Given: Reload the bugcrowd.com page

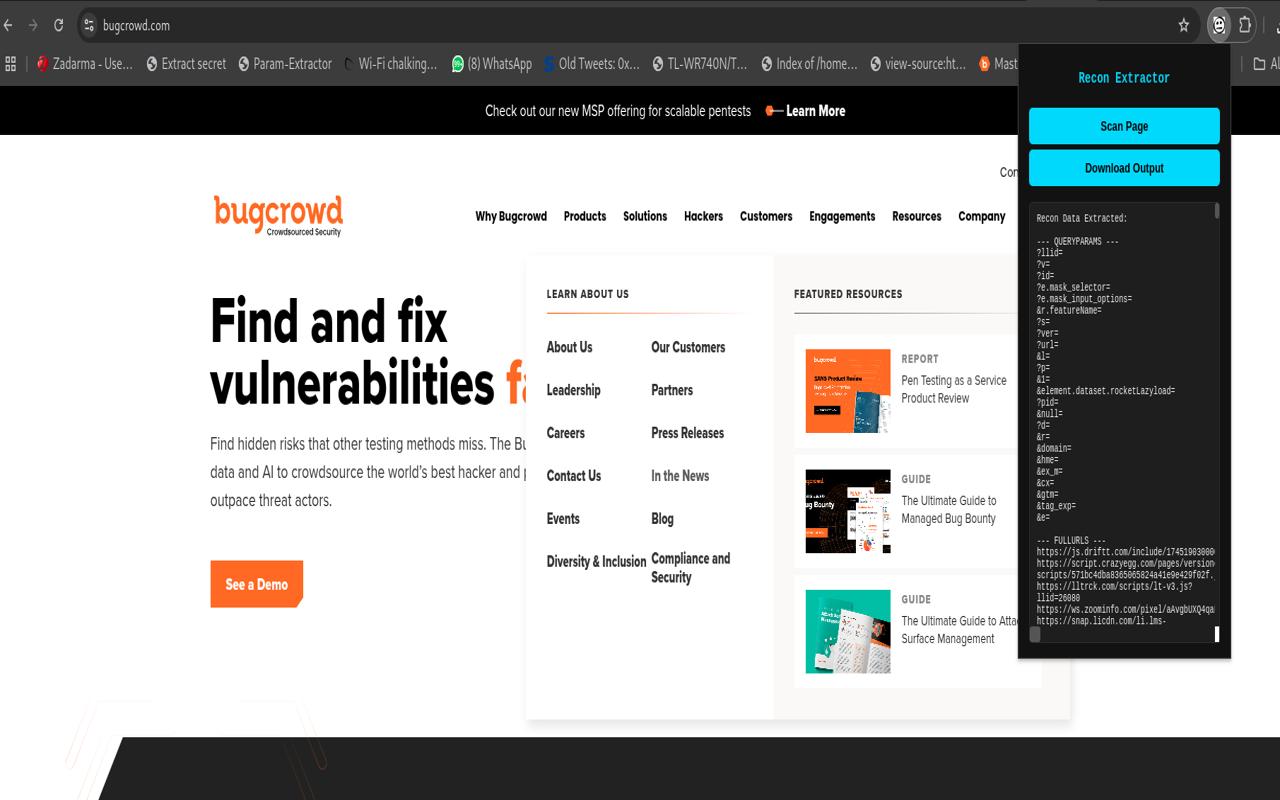Looking at the screenshot, I should point(59,25).
